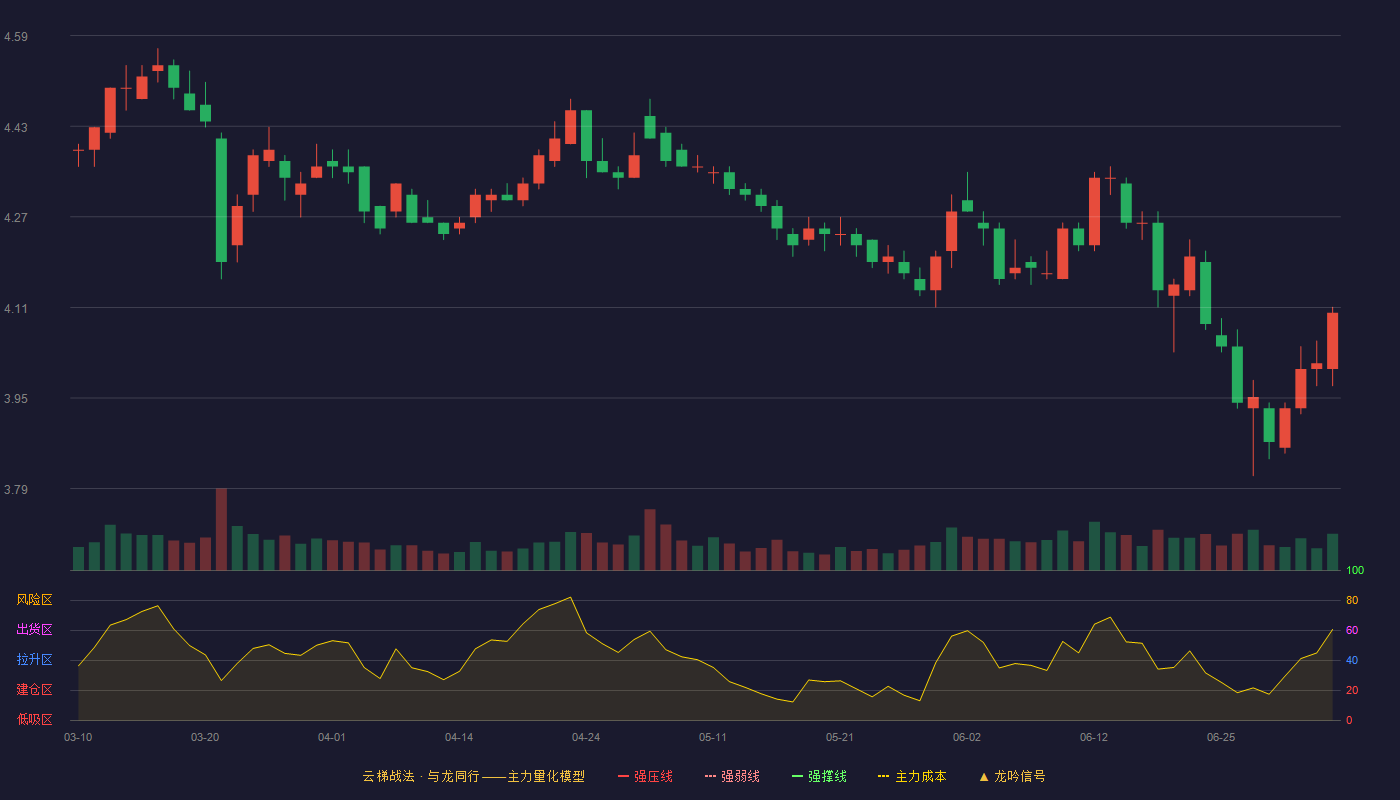Click the 拉升区 zone label
This screenshot has height=800, width=1400.
[34, 660]
